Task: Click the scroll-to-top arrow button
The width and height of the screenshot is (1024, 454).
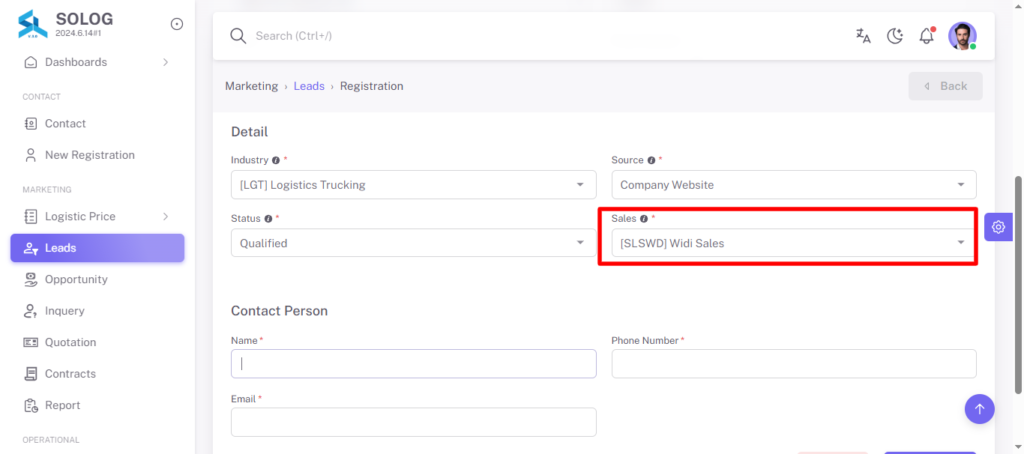Action: click(980, 409)
